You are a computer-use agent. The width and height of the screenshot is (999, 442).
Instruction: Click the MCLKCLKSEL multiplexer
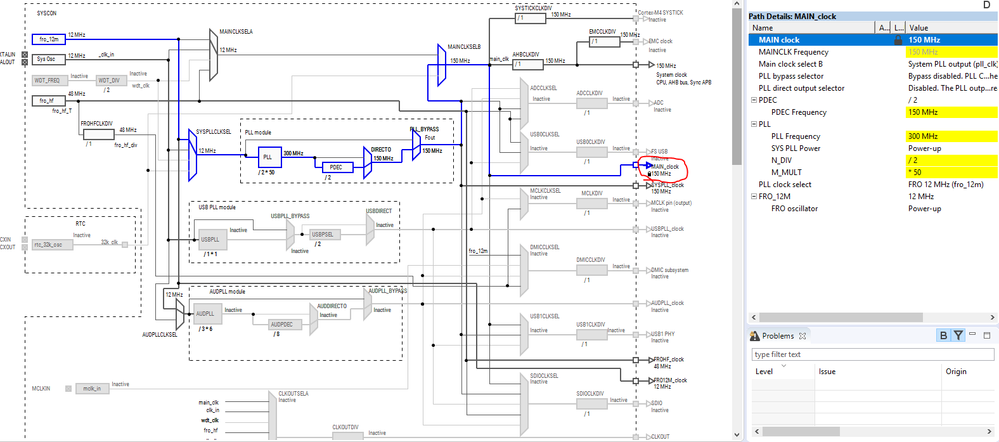coord(525,204)
